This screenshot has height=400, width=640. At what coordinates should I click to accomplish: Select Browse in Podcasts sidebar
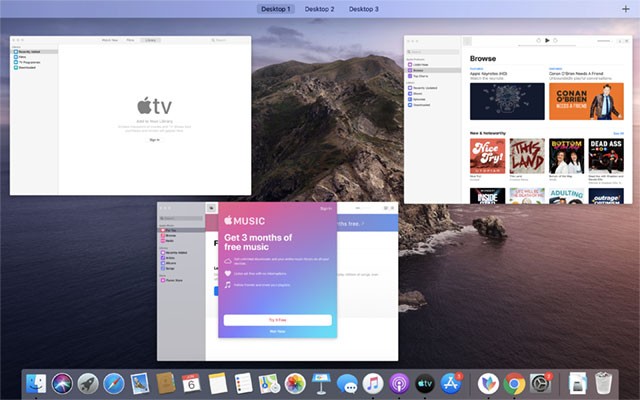434,70
